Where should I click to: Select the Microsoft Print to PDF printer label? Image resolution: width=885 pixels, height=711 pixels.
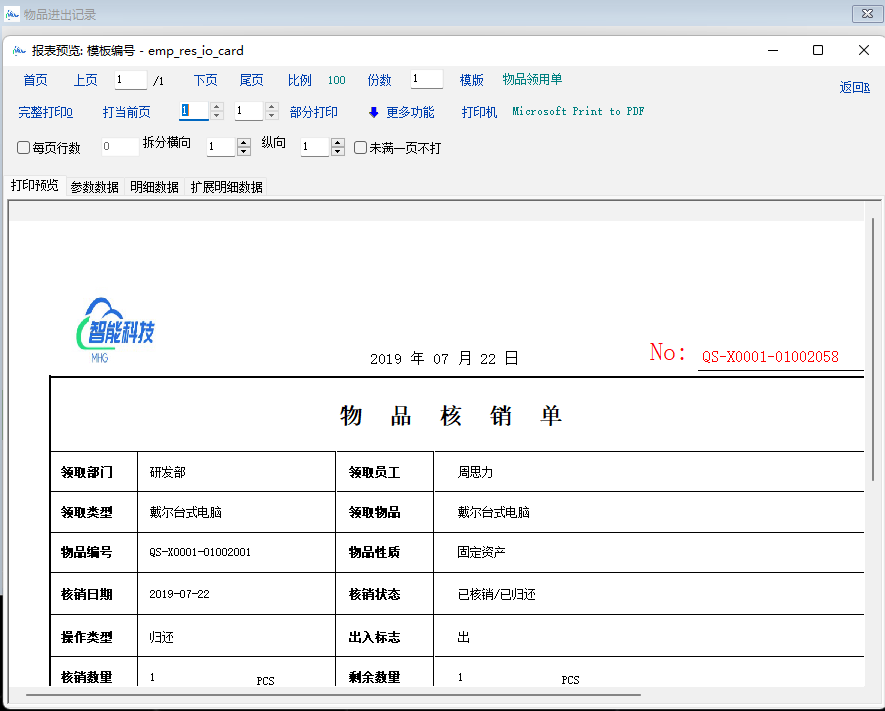tap(578, 112)
